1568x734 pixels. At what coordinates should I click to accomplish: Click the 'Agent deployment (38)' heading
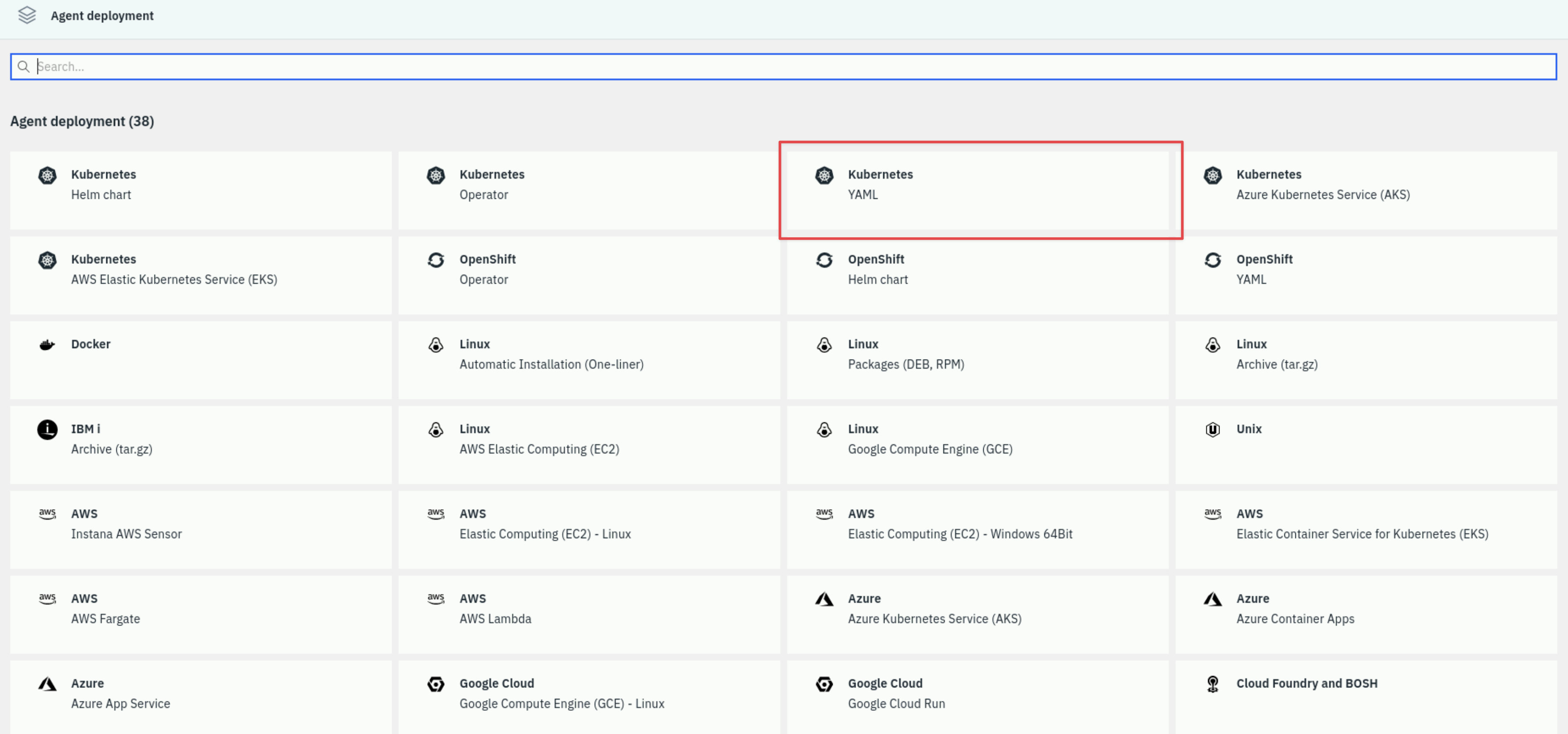click(82, 121)
